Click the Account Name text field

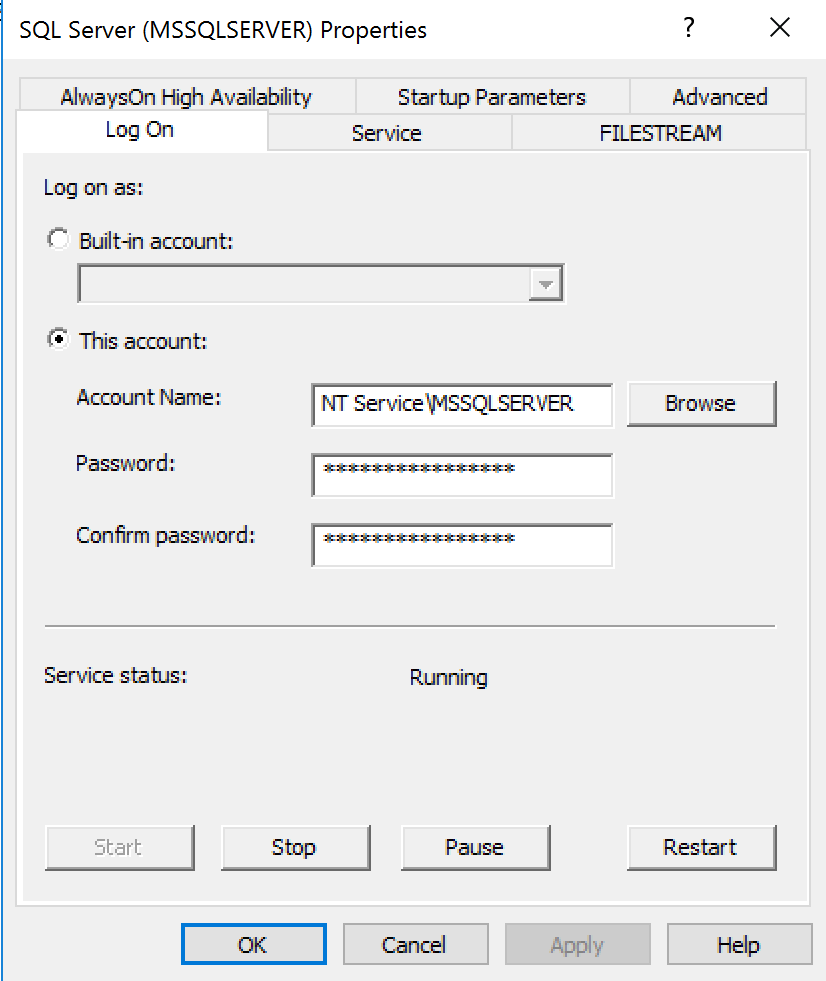click(462, 404)
